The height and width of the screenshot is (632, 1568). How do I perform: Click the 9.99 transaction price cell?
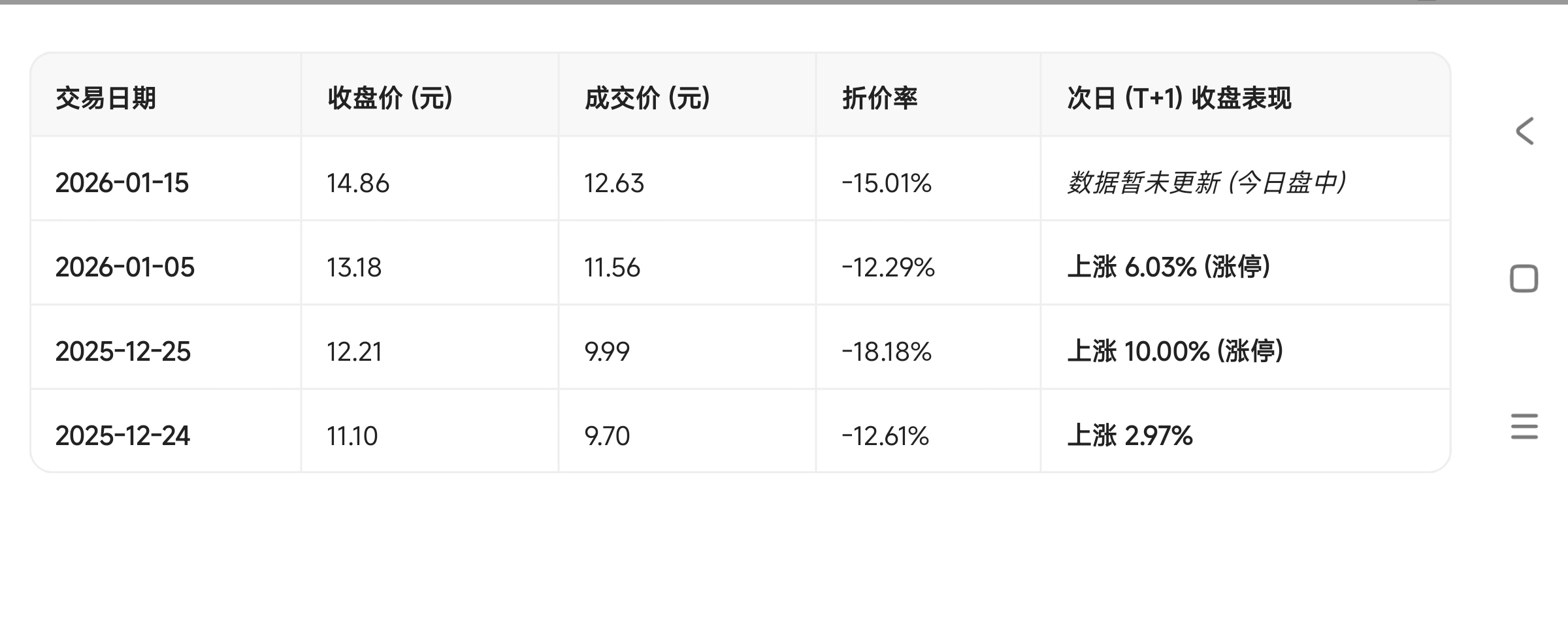coord(607,352)
